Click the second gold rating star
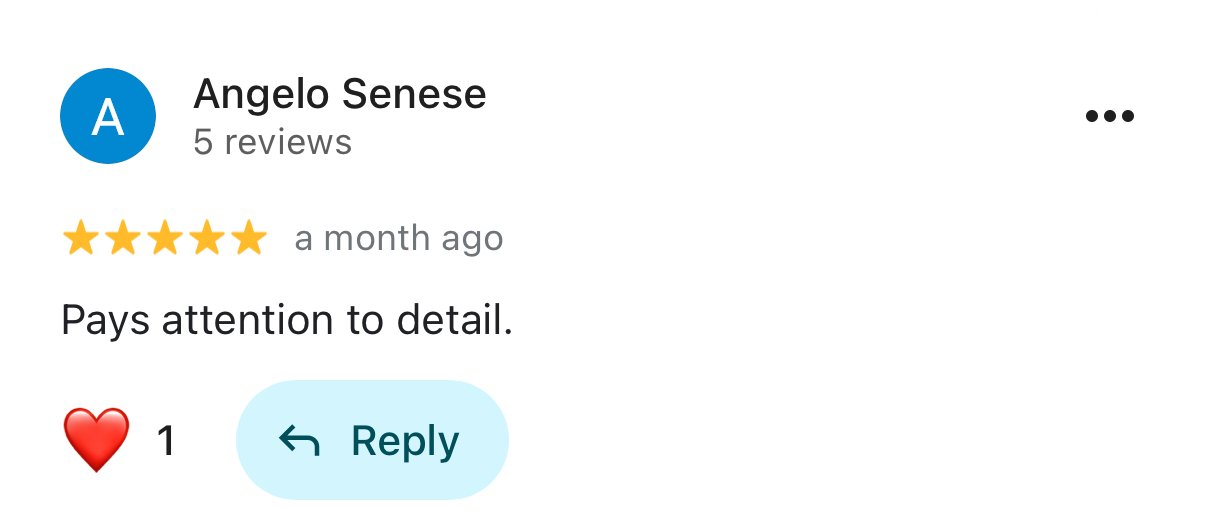The image size is (1206, 524). click(122, 240)
